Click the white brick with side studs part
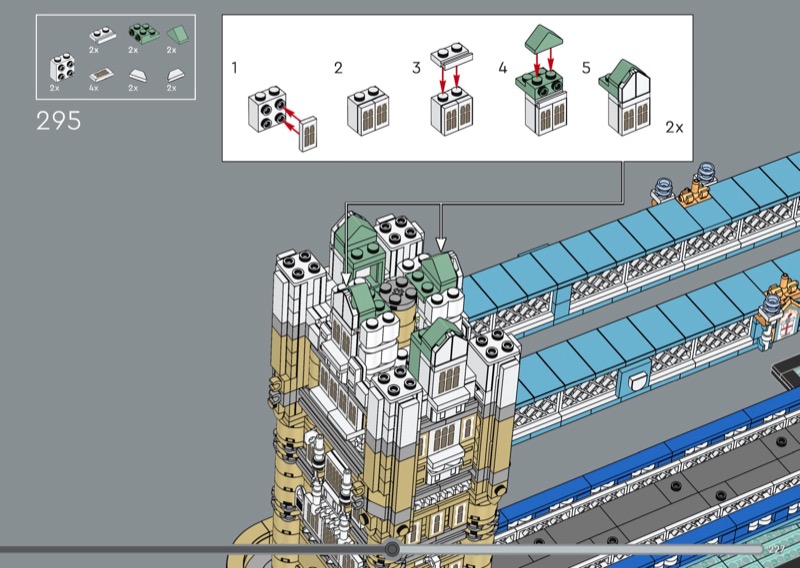The image size is (800, 568). pos(62,67)
